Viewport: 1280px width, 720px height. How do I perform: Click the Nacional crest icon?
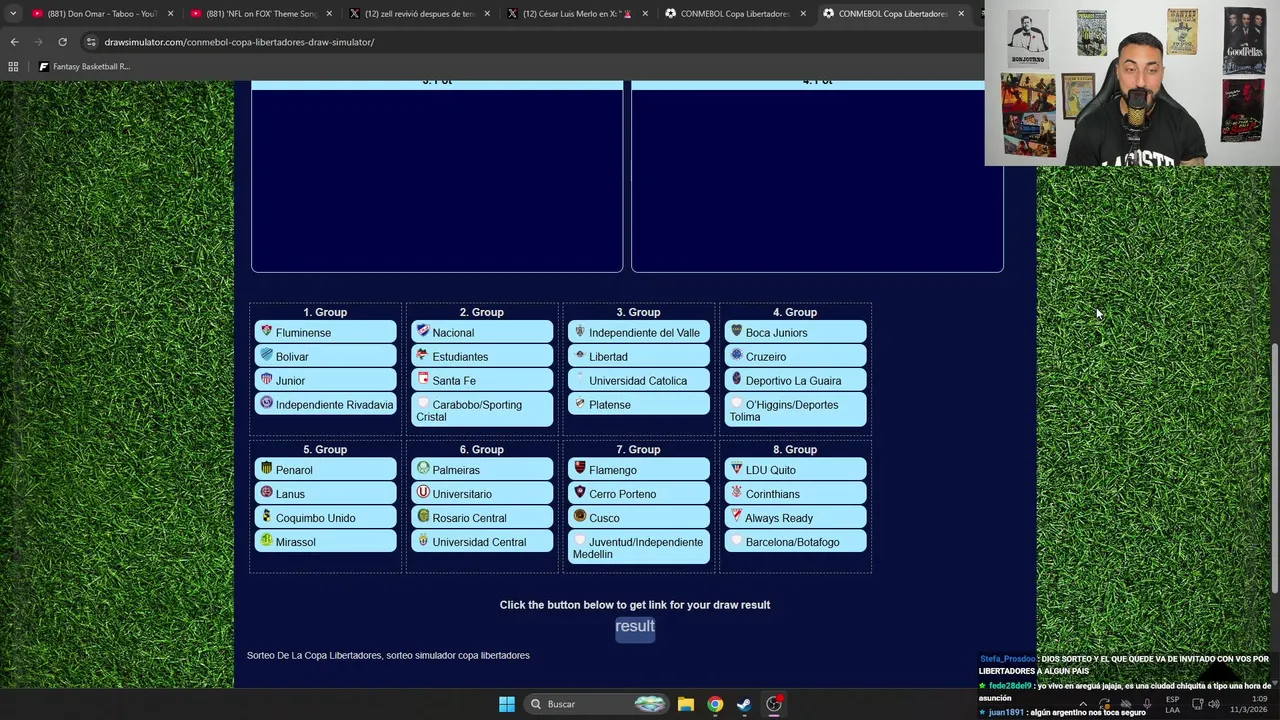423,331
